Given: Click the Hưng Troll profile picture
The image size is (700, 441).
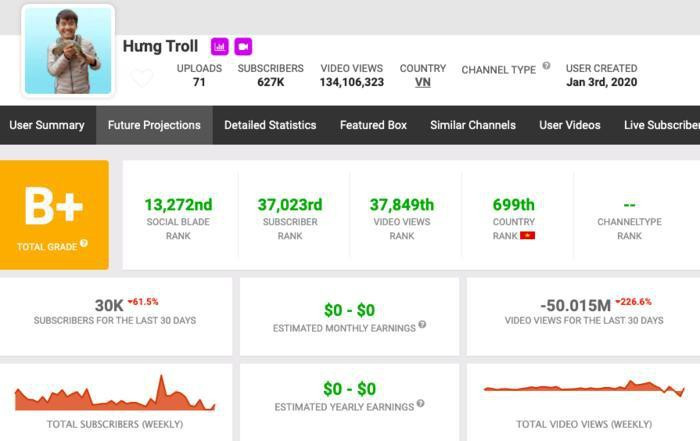Looking at the screenshot, I should 68,51.
